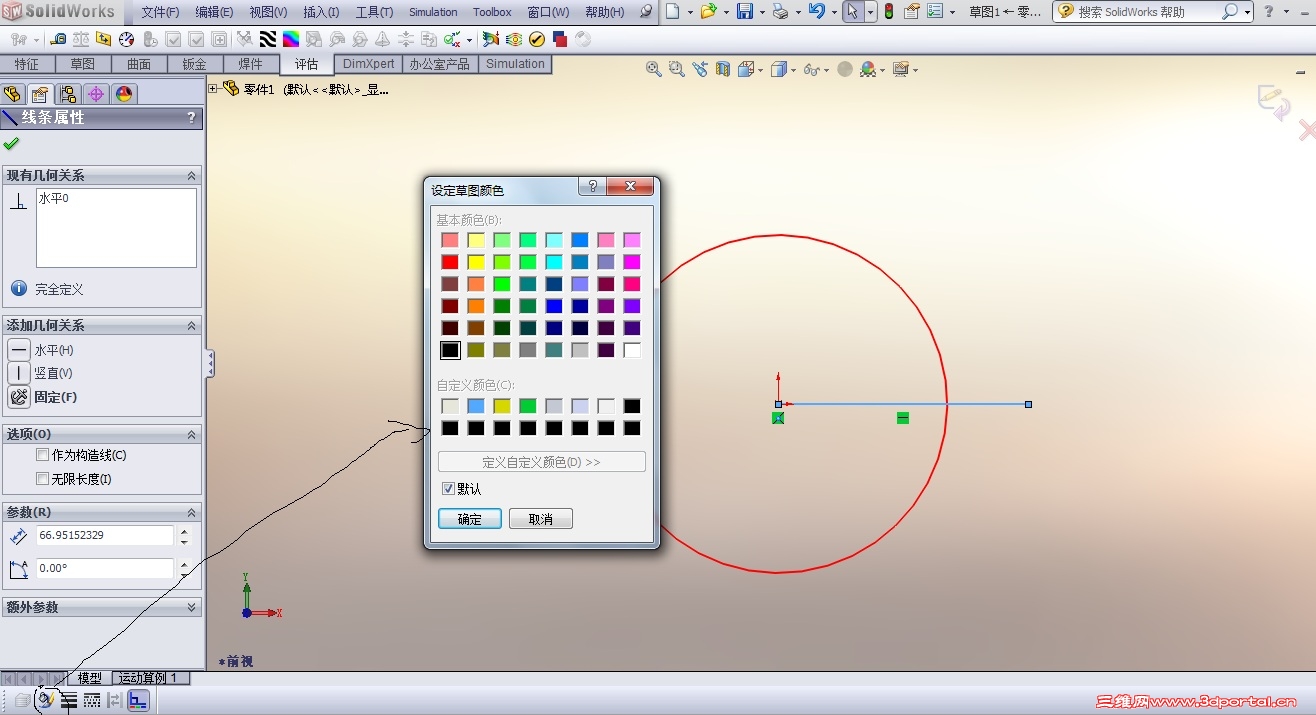Image resolution: width=1316 pixels, height=715 pixels.
Task: Click the Section Properties icon
Action: [103, 40]
